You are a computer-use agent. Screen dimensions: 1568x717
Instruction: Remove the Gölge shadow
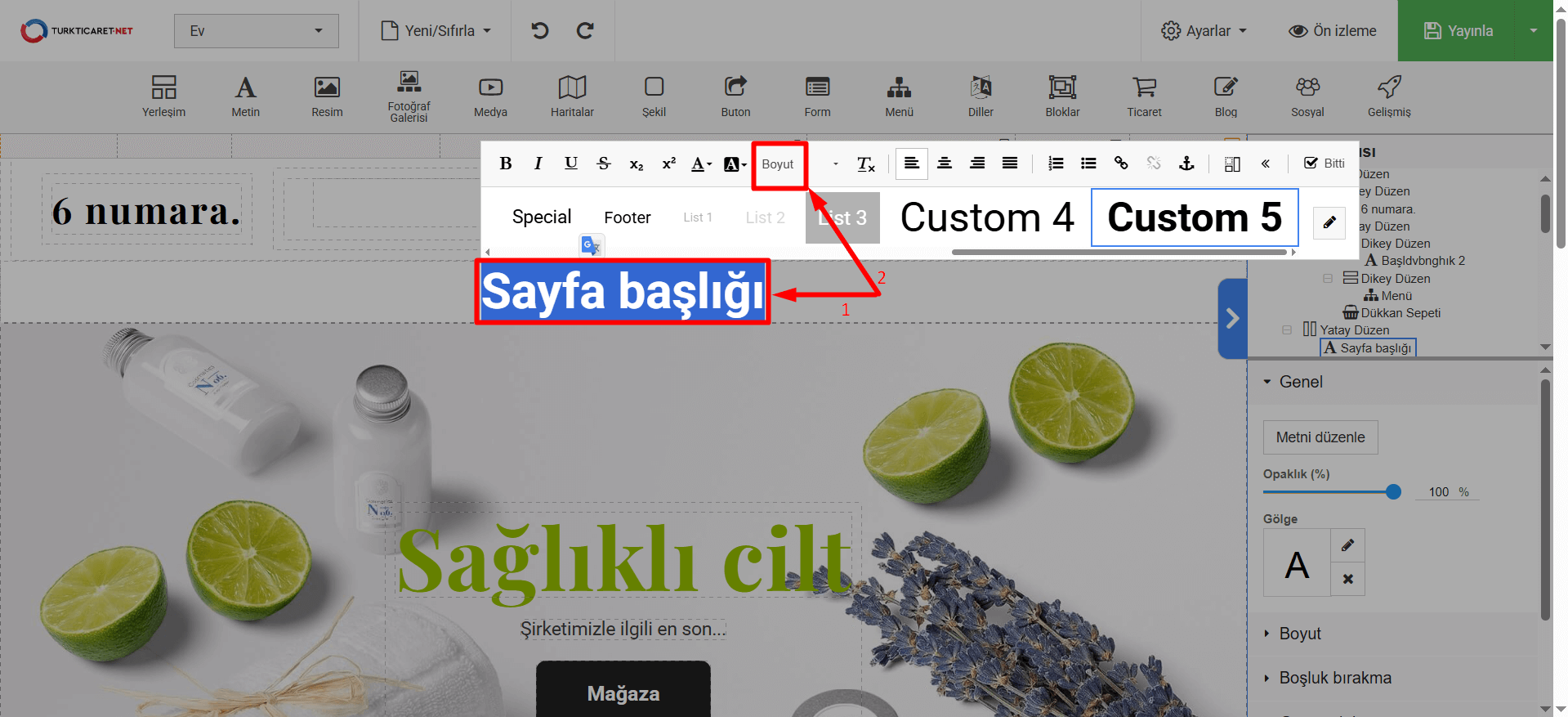pos(1347,579)
